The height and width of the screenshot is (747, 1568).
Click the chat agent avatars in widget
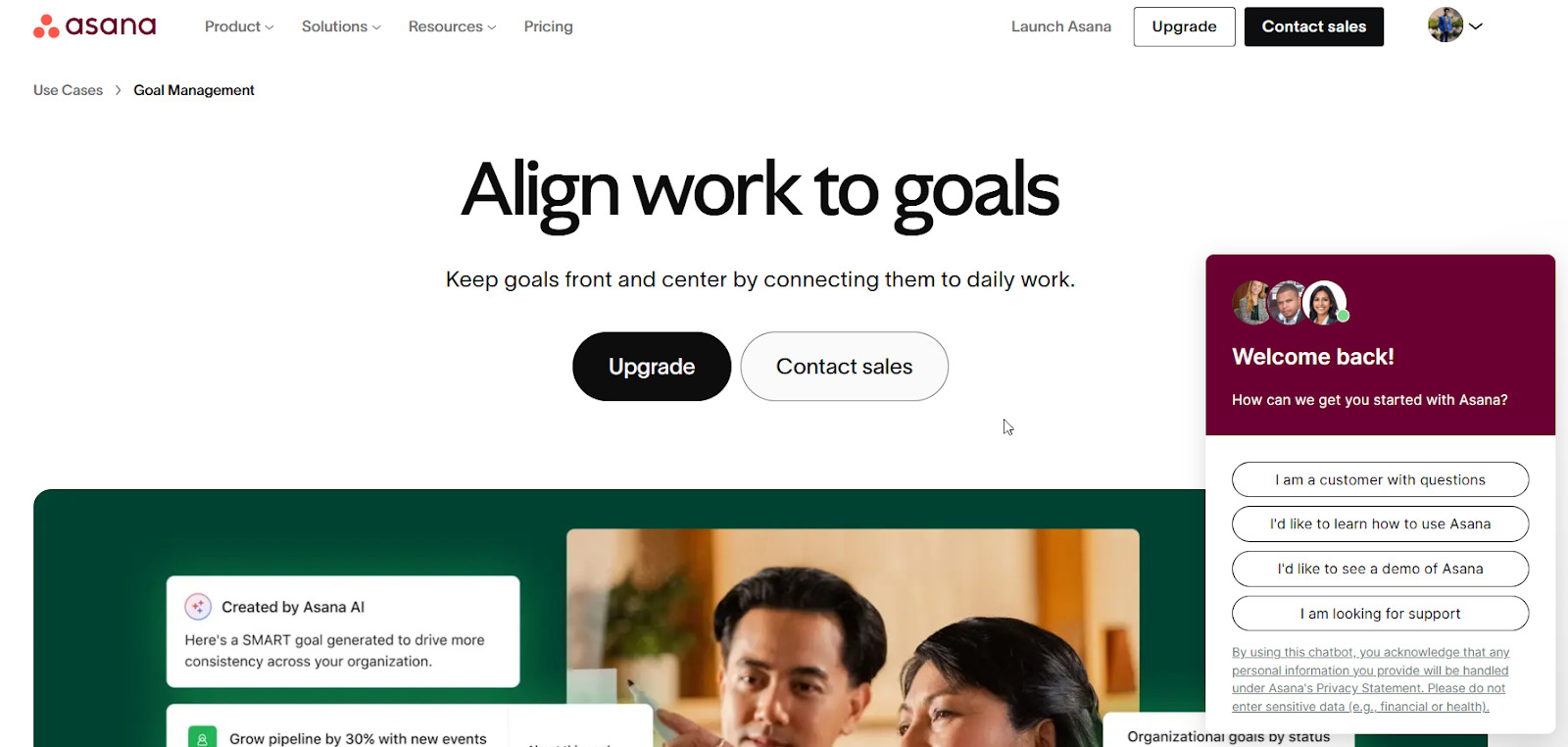pos(1290,303)
